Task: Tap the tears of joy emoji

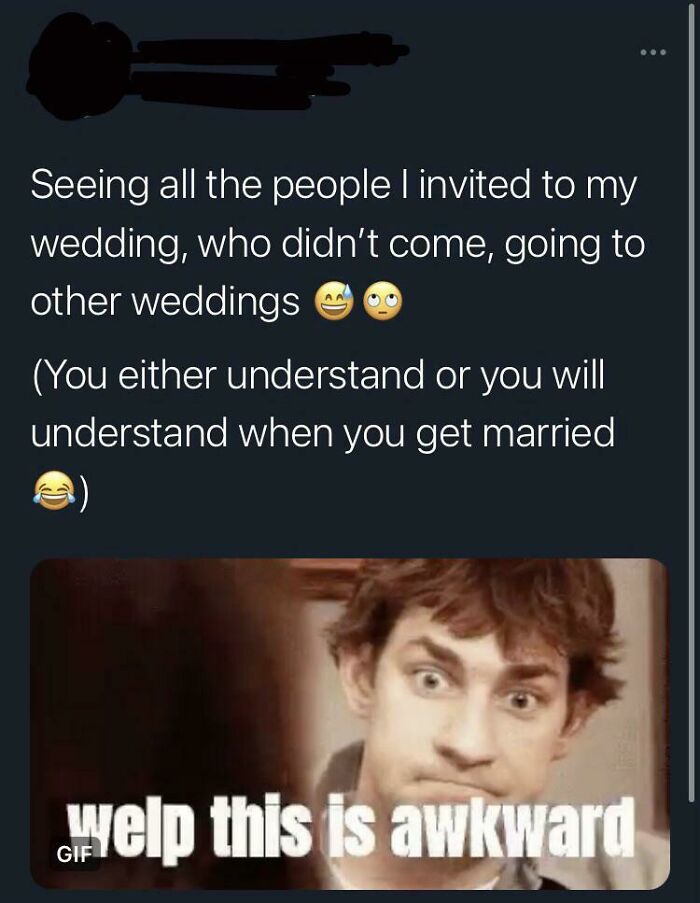Action: point(54,490)
